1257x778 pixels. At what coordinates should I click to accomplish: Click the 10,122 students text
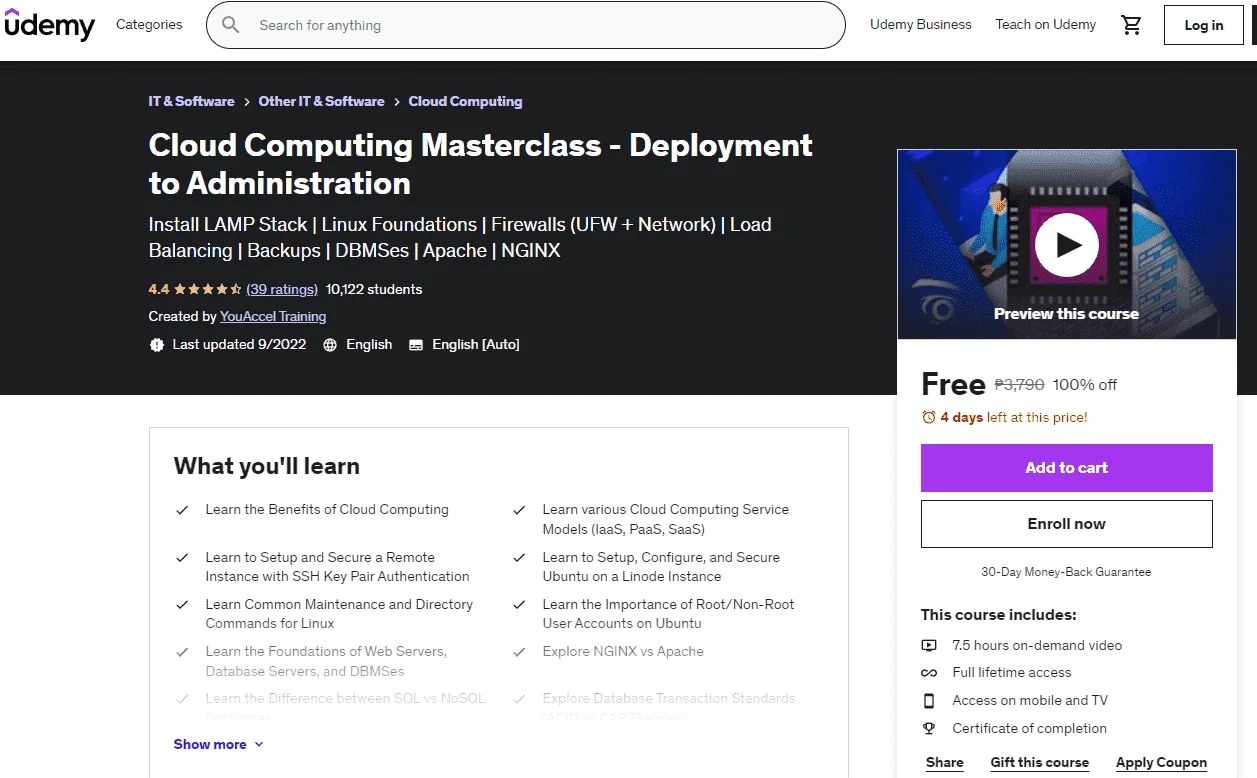(x=374, y=289)
